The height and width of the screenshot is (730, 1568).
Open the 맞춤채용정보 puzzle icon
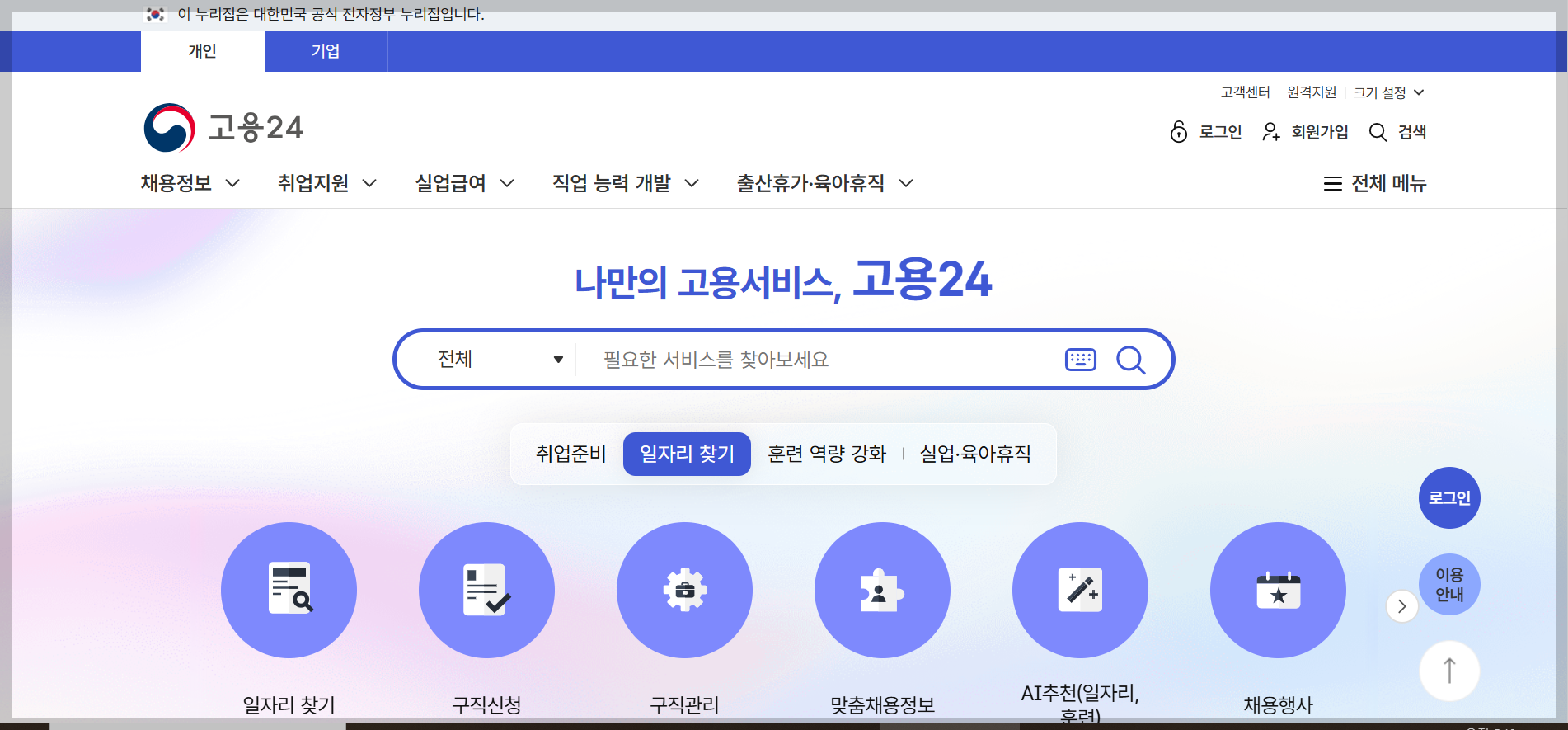coord(882,590)
